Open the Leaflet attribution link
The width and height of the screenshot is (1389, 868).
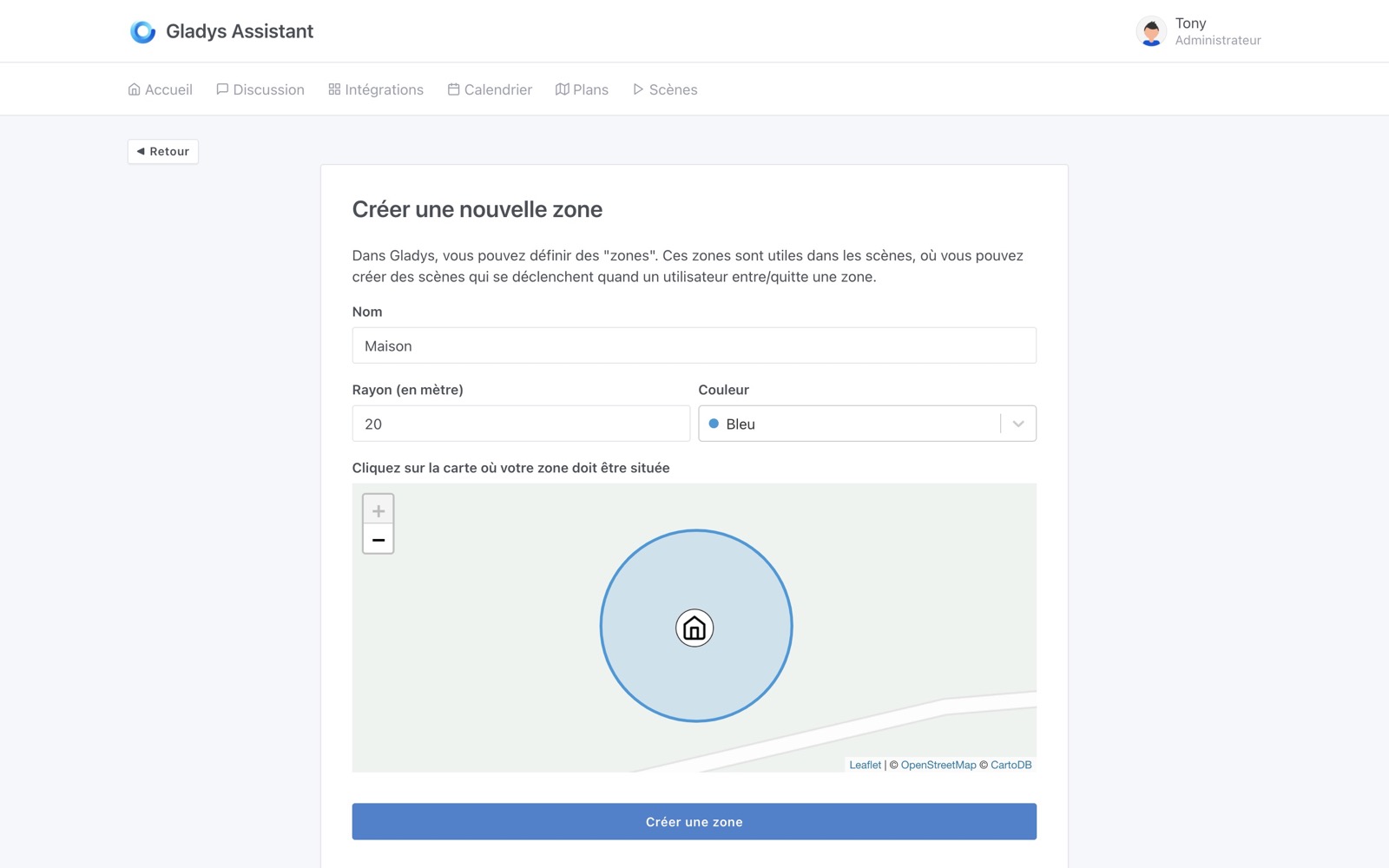[x=865, y=765]
